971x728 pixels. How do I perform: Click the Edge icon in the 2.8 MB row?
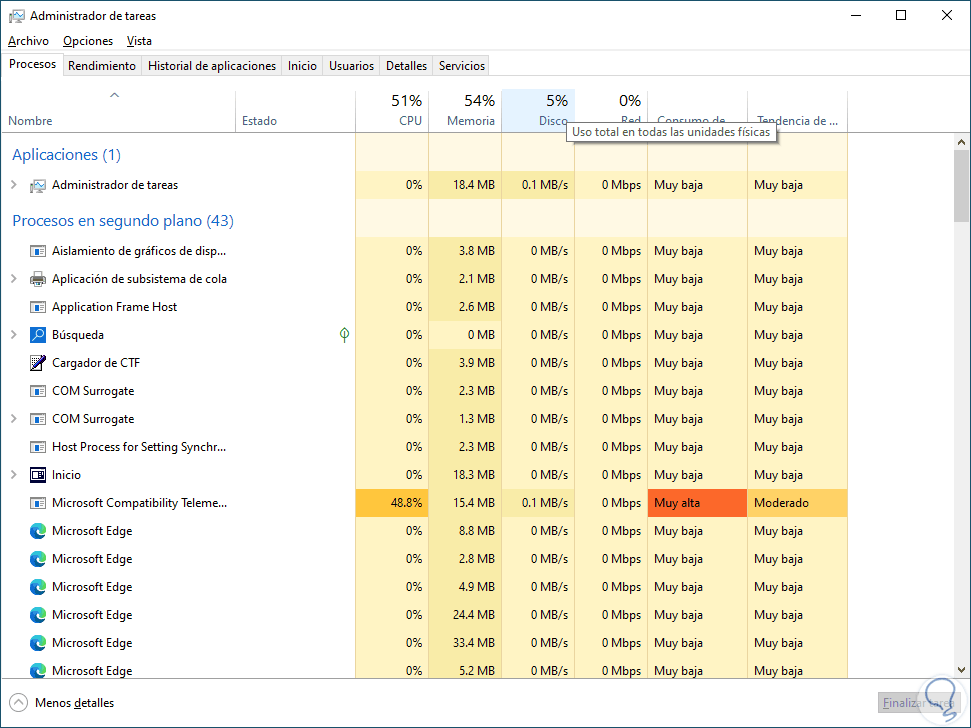(x=38, y=559)
